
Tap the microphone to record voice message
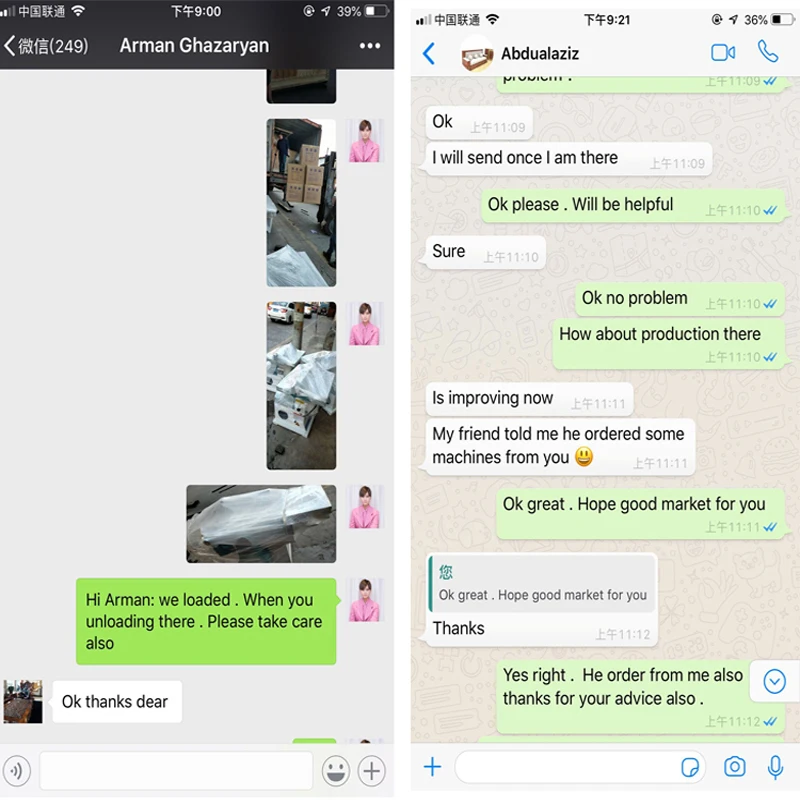775,767
